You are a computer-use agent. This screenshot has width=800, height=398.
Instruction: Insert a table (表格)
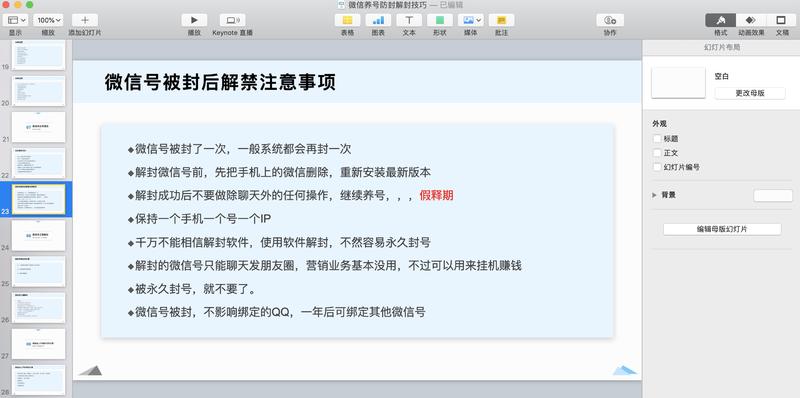click(x=347, y=20)
